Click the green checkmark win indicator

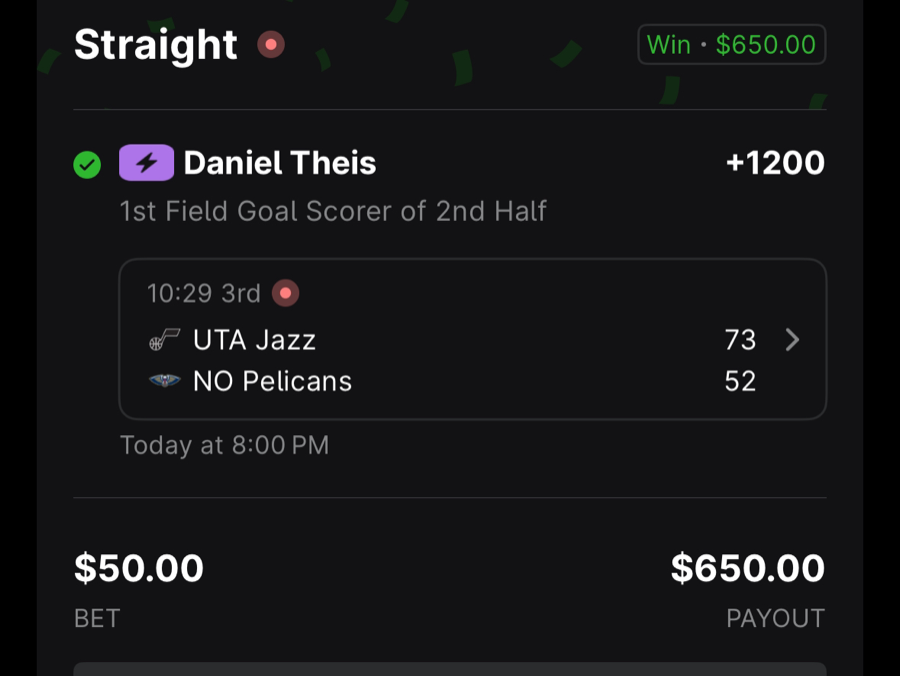(86, 164)
